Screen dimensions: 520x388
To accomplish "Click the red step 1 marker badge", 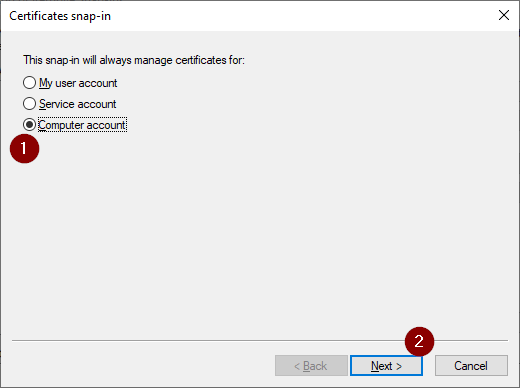I will (25, 149).
